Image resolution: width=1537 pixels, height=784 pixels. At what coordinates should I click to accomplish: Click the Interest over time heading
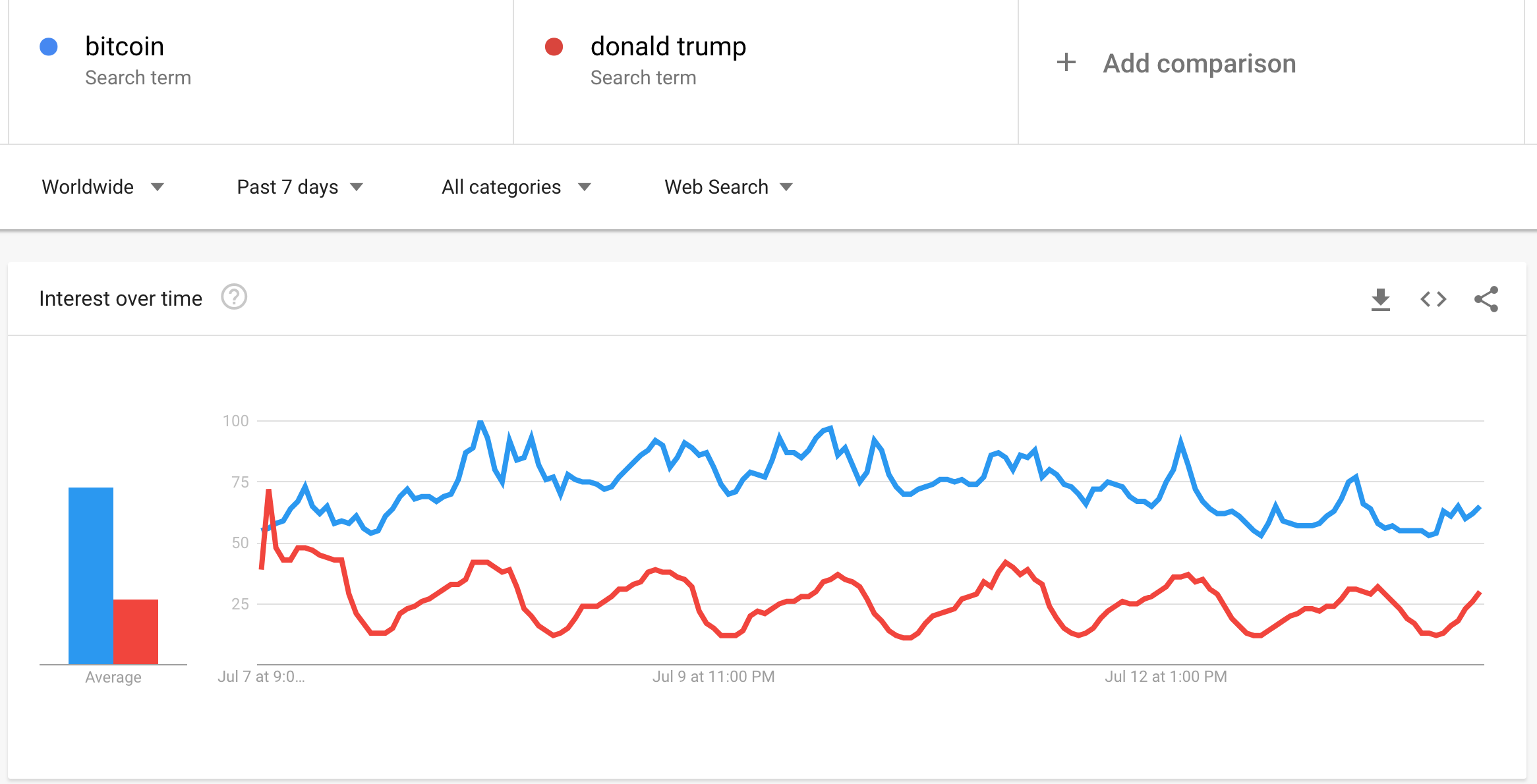[121, 298]
